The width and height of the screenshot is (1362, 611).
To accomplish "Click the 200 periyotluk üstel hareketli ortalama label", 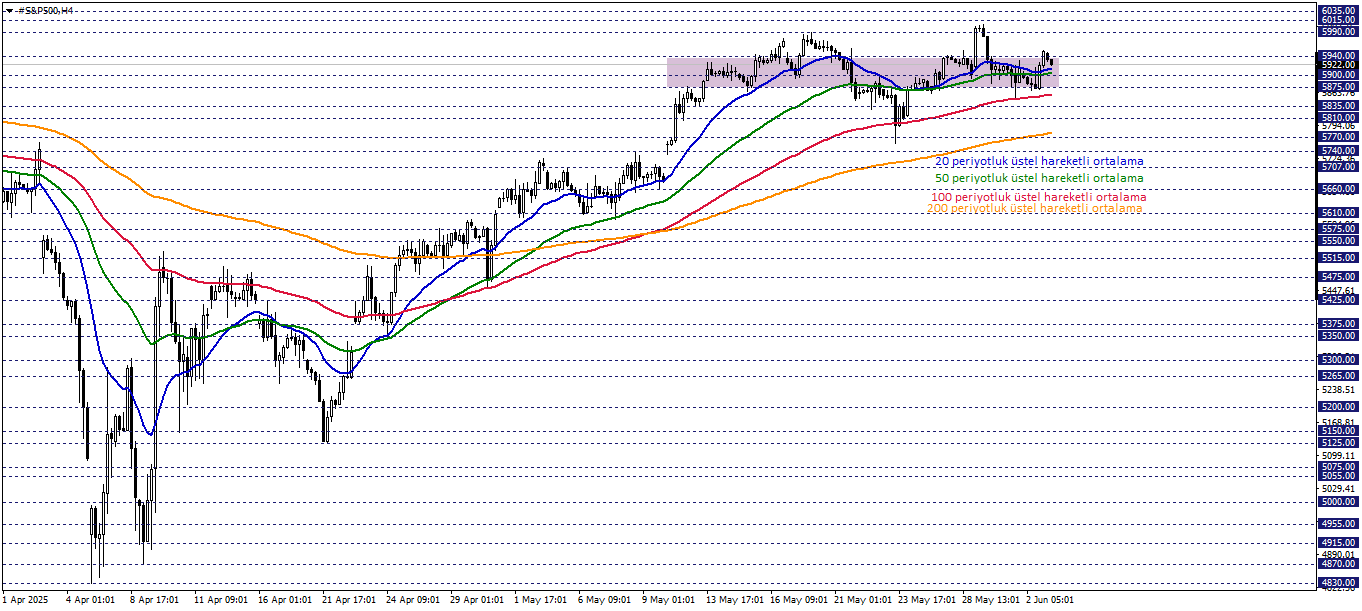I will 1035,208.
